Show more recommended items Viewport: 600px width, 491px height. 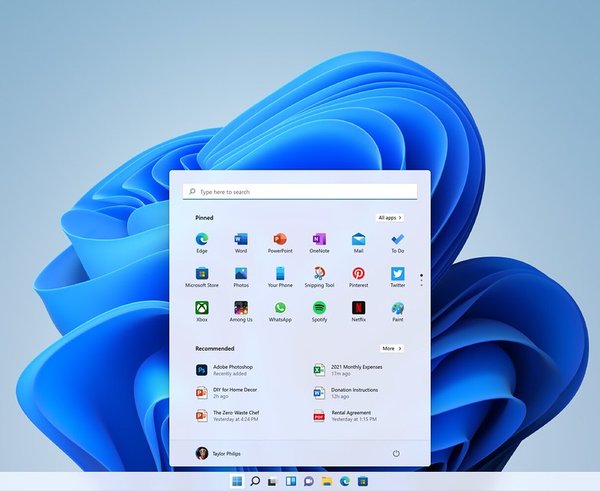[391, 348]
